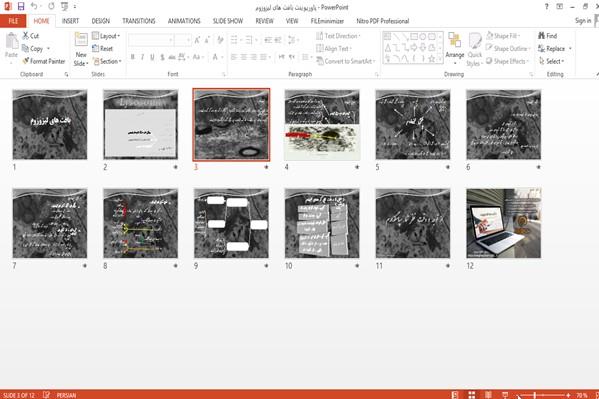Click the zoom in plus button

tap(568, 395)
